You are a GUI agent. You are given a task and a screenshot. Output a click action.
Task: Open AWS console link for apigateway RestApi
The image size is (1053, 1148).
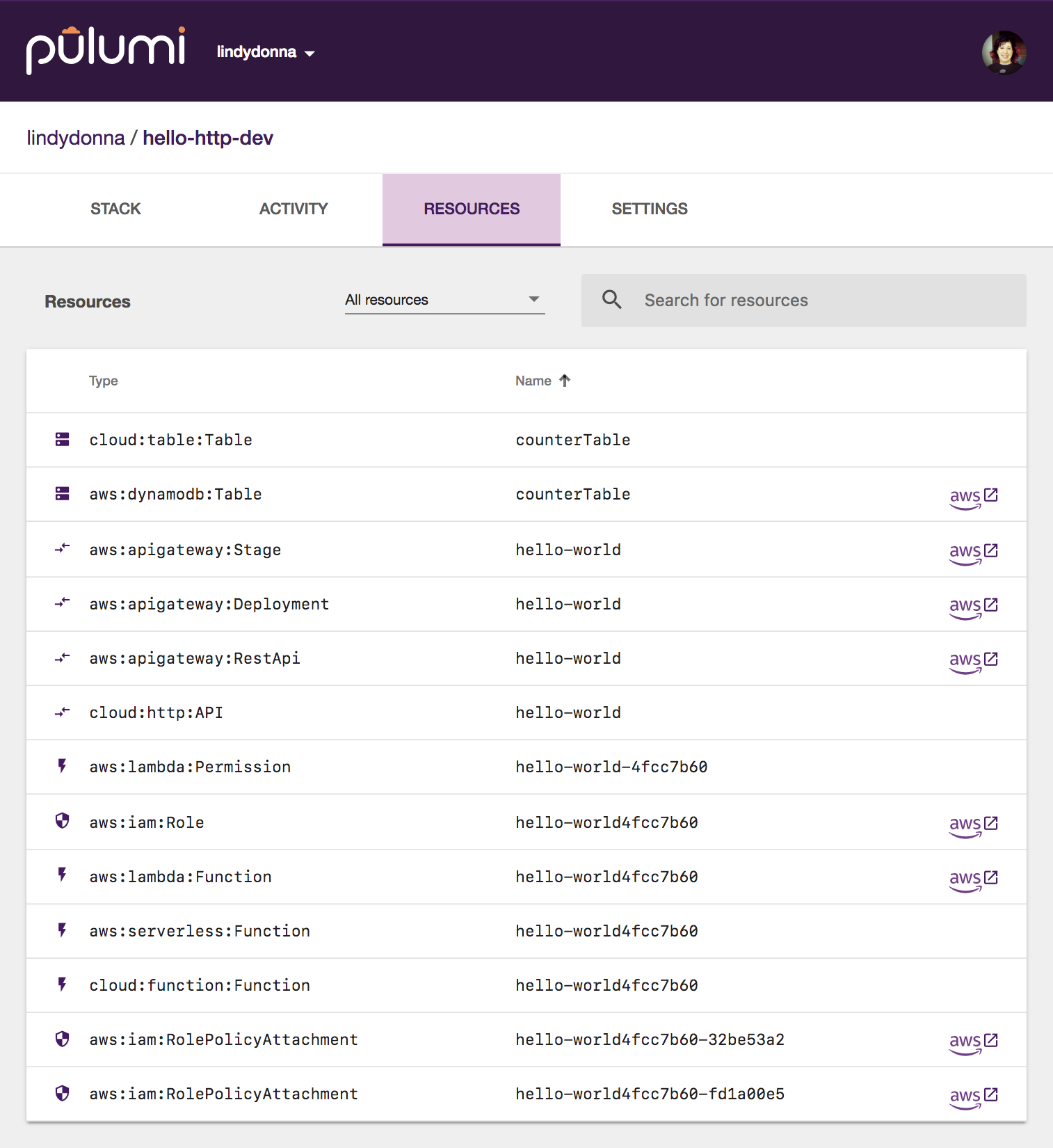pyautogui.click(x=973, y=660)
